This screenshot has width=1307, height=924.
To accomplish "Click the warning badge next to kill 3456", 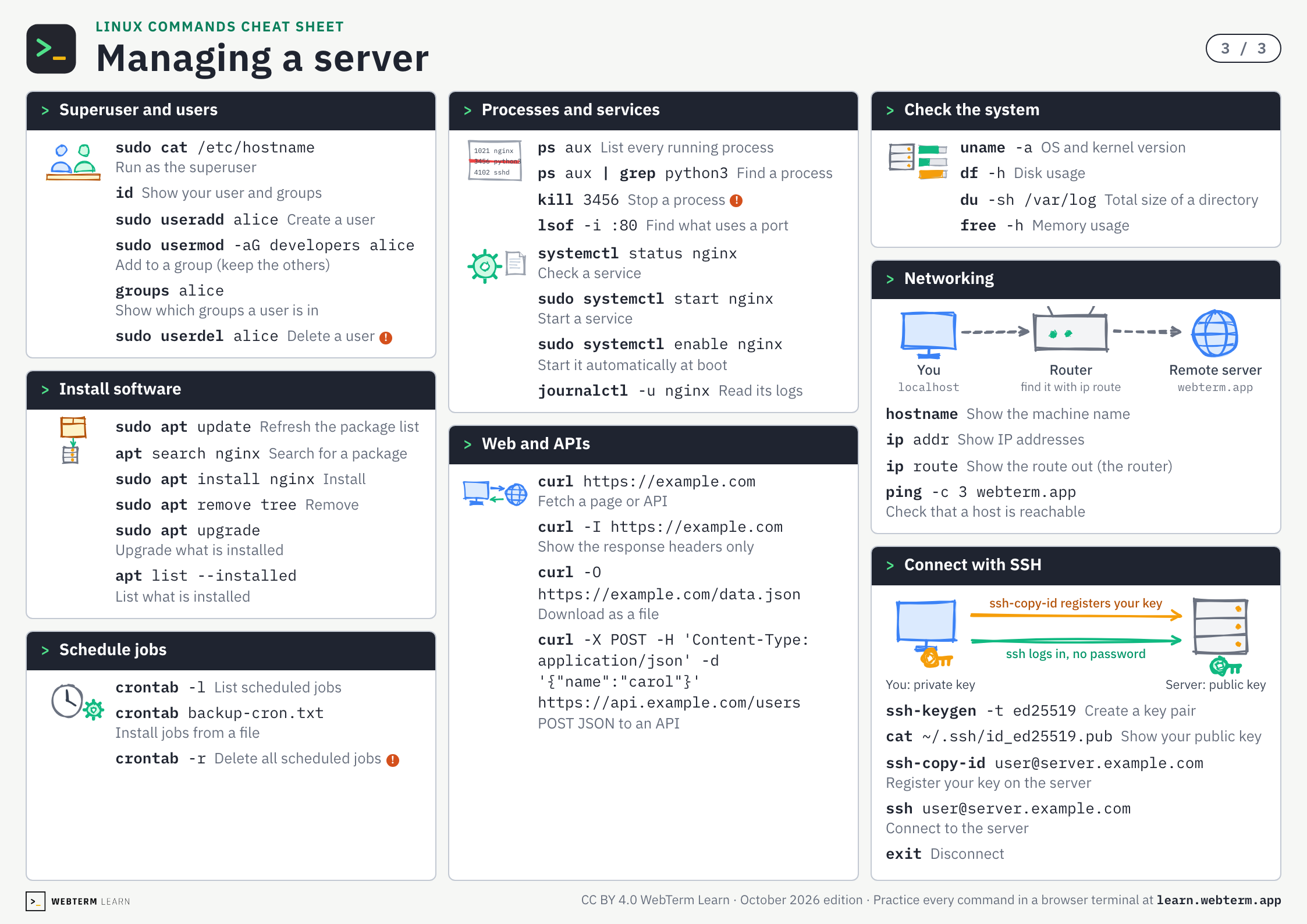I will coord(736,201).
